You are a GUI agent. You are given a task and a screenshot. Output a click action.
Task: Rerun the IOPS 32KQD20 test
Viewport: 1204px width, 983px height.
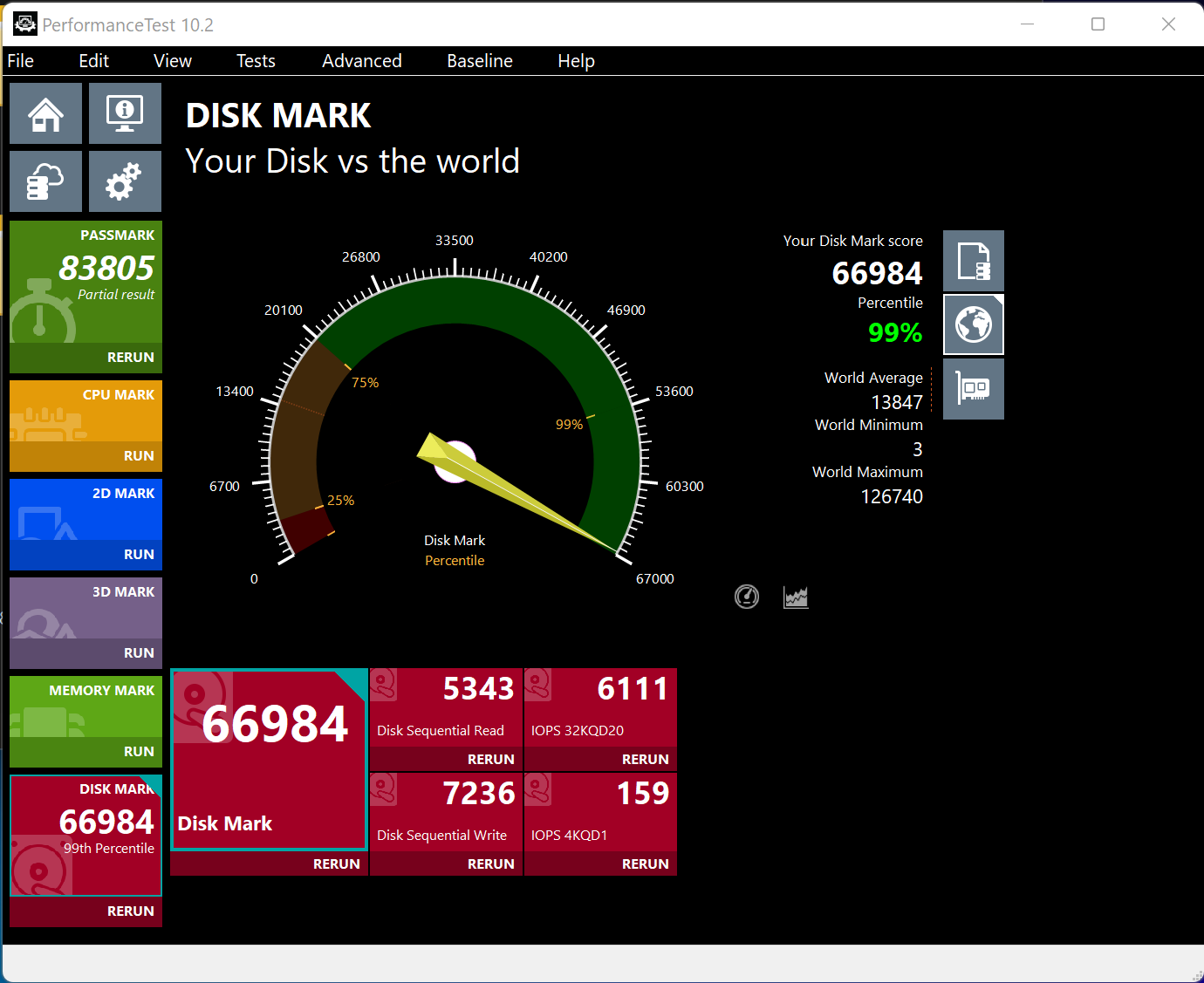point(645,760)
